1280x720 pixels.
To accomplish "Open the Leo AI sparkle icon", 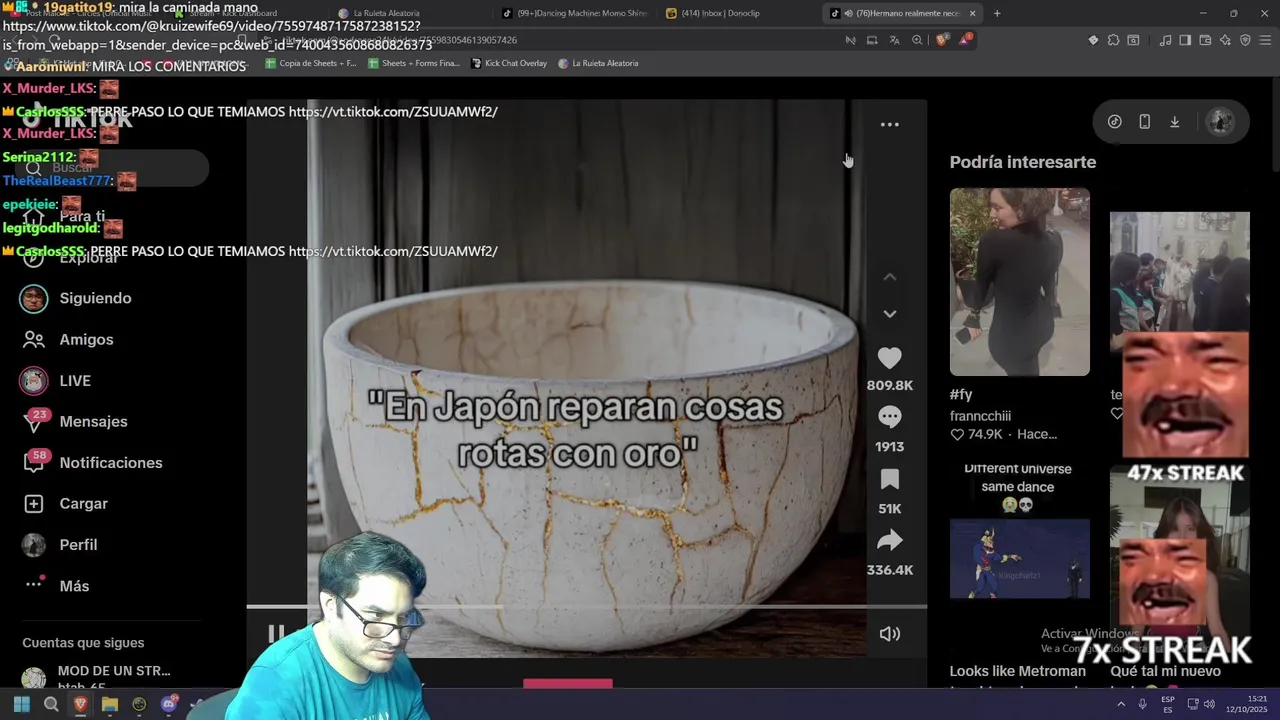I will (1225, 40).
